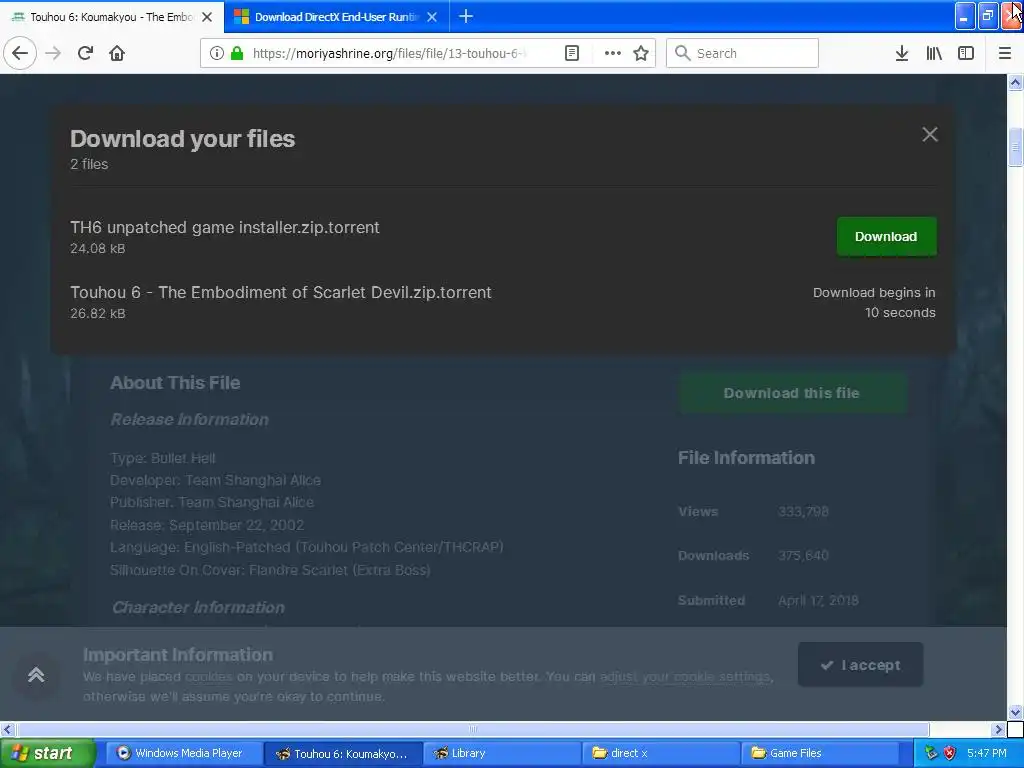Screen dimensions: 1024x768
Task: Click Release: September 22, 2002 line
Action: [206, 525]
